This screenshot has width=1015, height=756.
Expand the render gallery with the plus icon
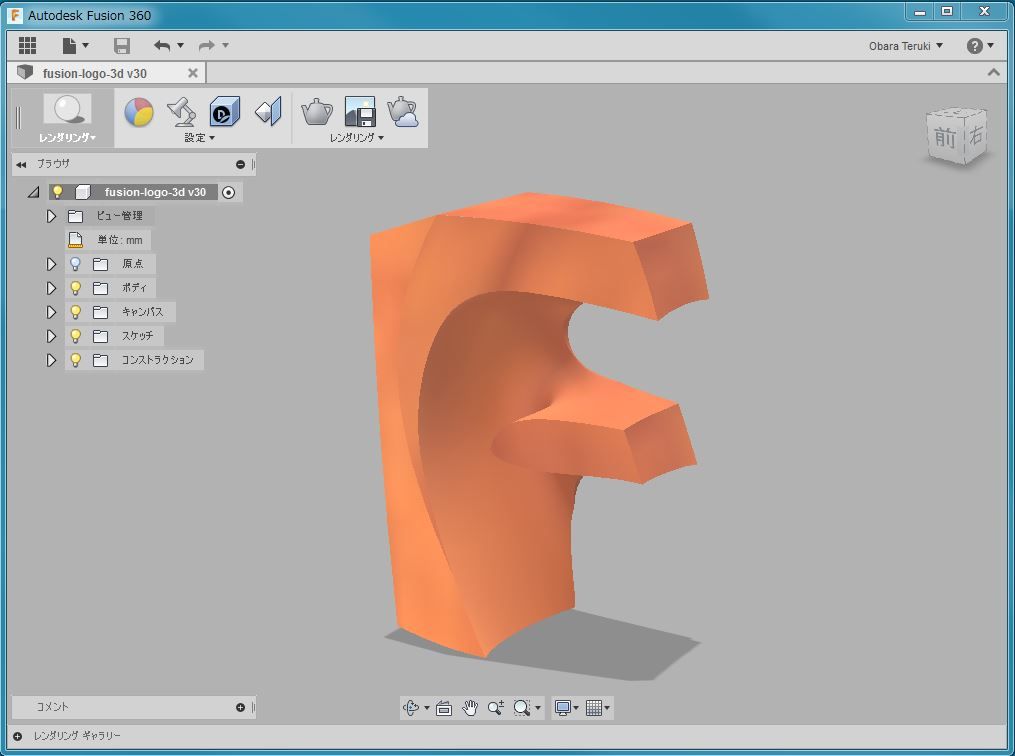(x=17, y=736)
